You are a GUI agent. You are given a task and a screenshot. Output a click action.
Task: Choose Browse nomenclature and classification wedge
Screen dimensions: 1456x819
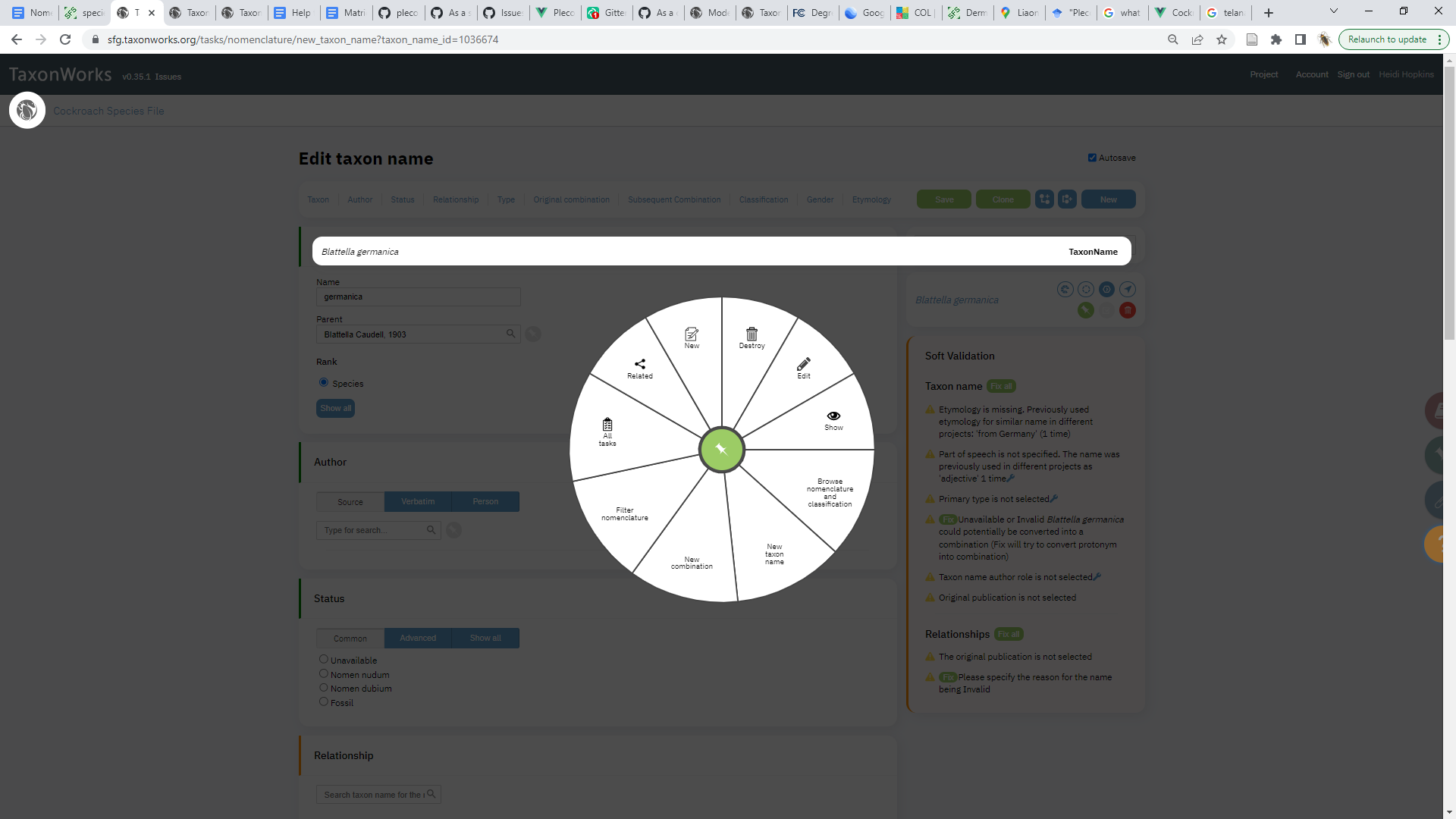[830, 491]
